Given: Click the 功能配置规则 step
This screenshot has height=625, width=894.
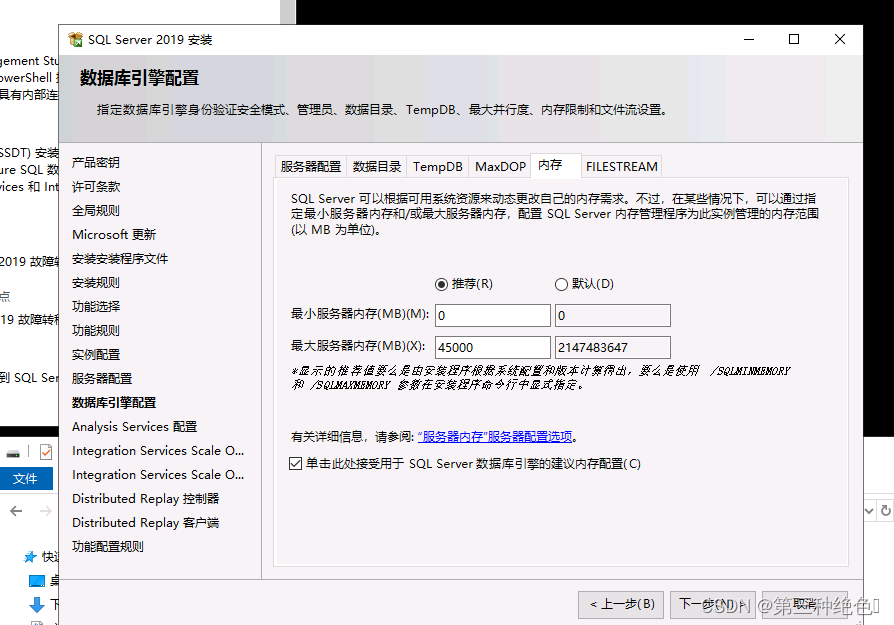Looking at the screenshot, I should tap(108, 546).
